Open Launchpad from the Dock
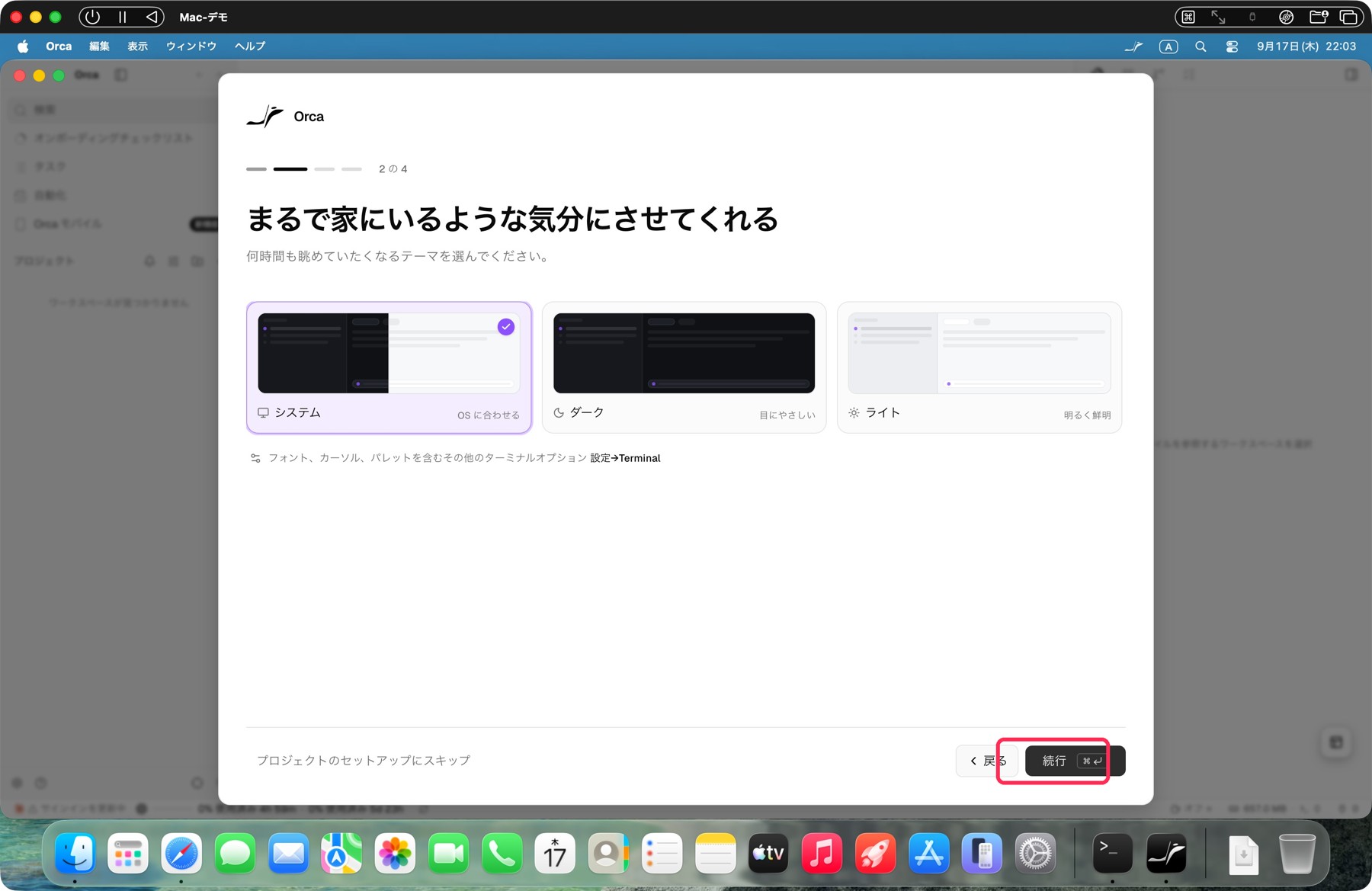The width and height of the screenshot is (1372, 891). (128, 853)
